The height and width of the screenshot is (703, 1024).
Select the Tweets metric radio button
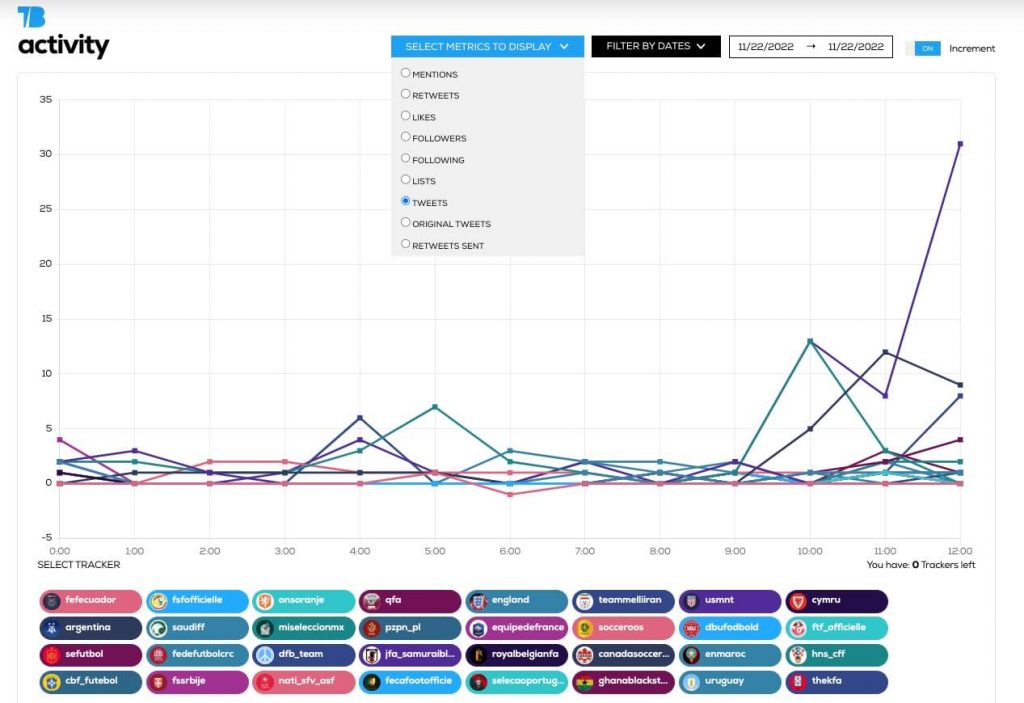(x=406, y=201)
